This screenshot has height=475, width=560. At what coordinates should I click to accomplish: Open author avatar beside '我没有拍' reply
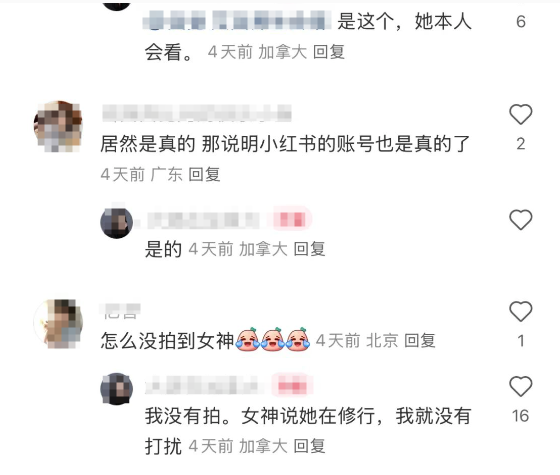(x=116, y=389)
